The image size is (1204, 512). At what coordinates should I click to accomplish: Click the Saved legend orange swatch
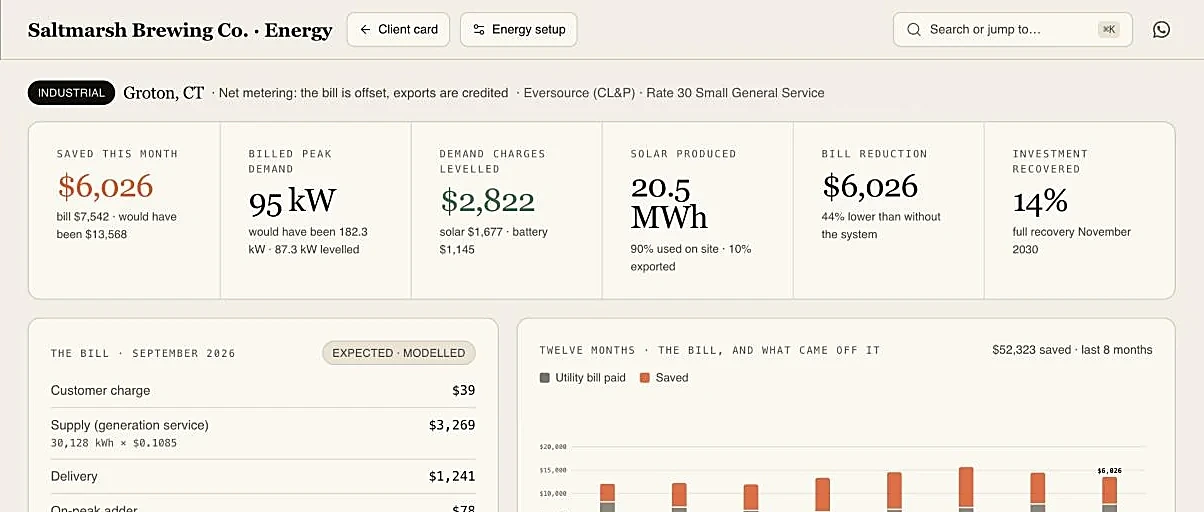pyautogui.click(x=645, y=378)
